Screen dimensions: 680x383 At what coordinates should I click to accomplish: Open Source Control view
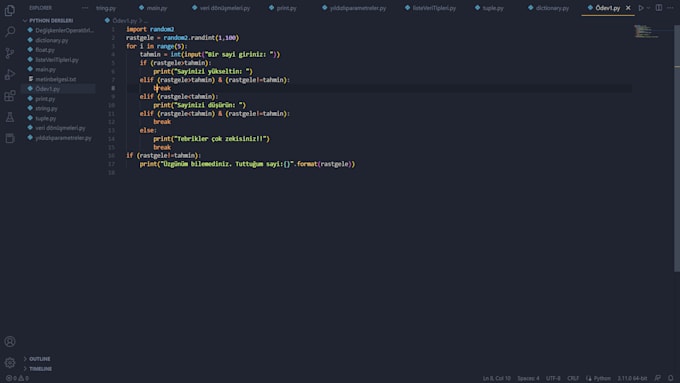pyautogui.click(x=10, y=53)
